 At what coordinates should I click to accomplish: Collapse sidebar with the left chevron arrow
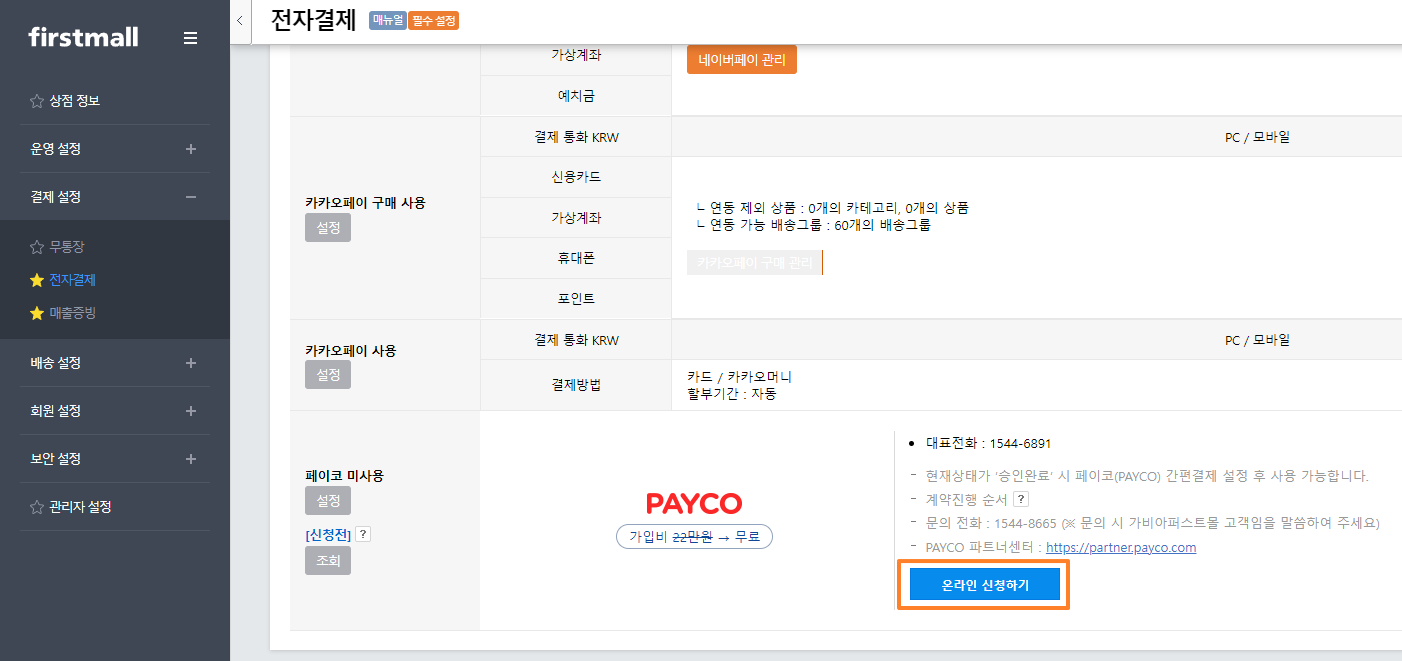pyautogui.click(x=240, y=21)
